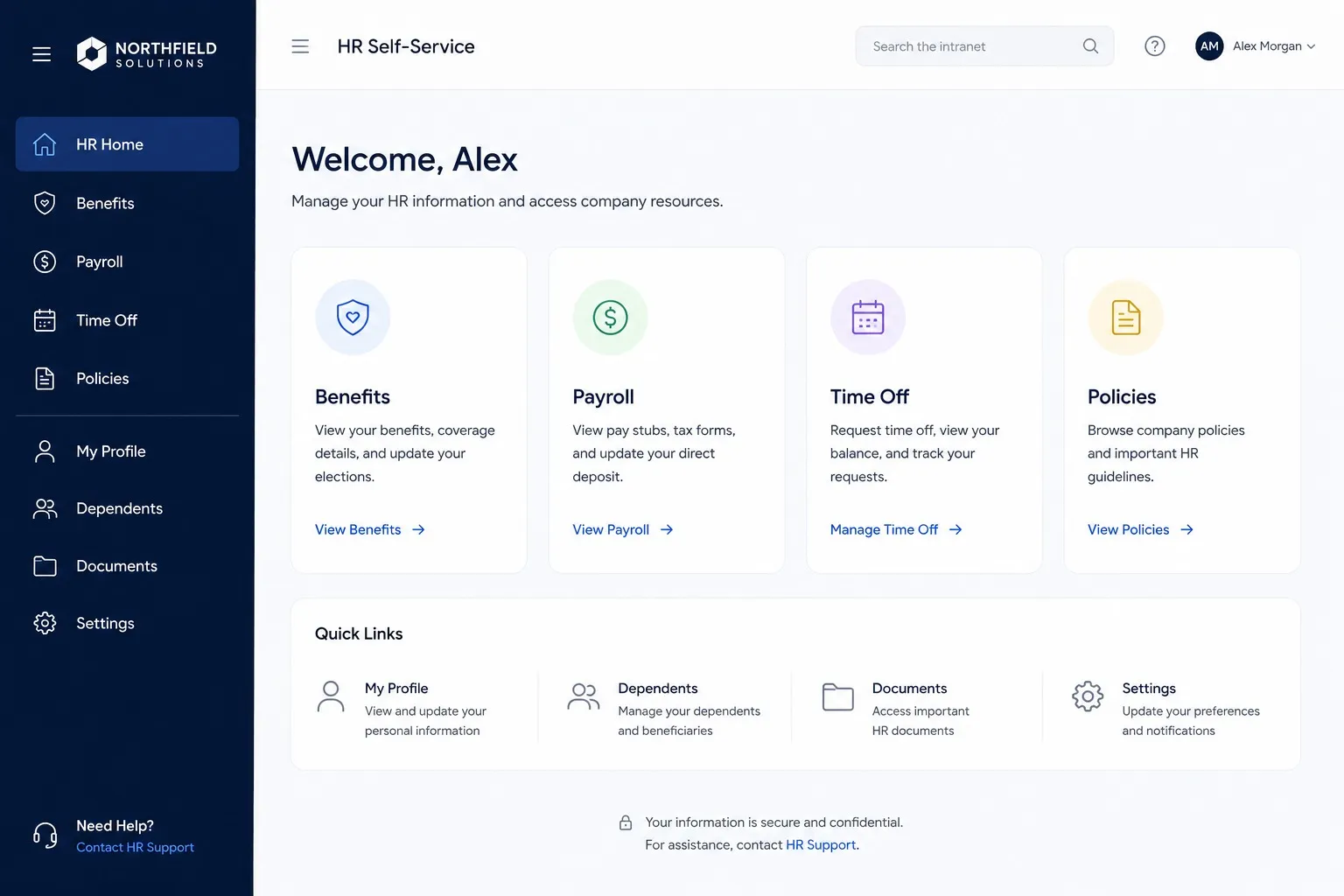The width and height of the screenshot is (1344, 896).
Task: Click the HR Support link in footer
Action: 821,844
